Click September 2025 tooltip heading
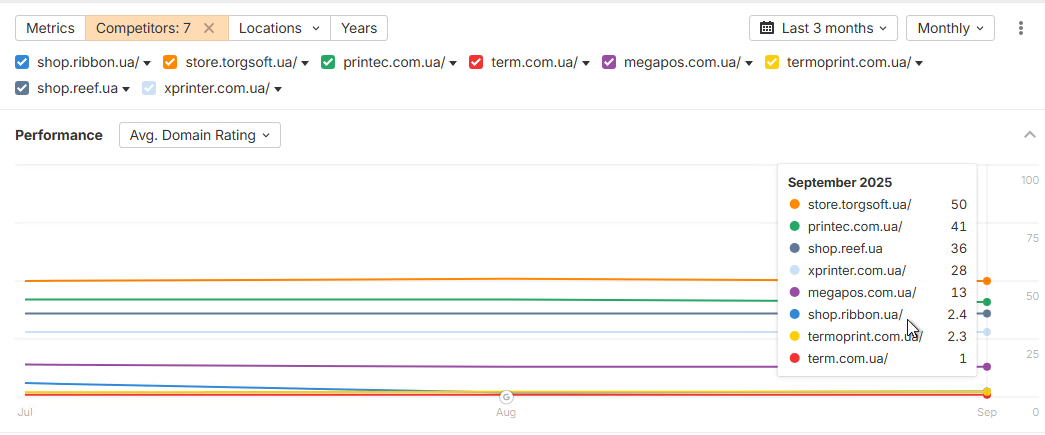The height and width of the screenshot is (435, 1045). [x=840, y=183]
